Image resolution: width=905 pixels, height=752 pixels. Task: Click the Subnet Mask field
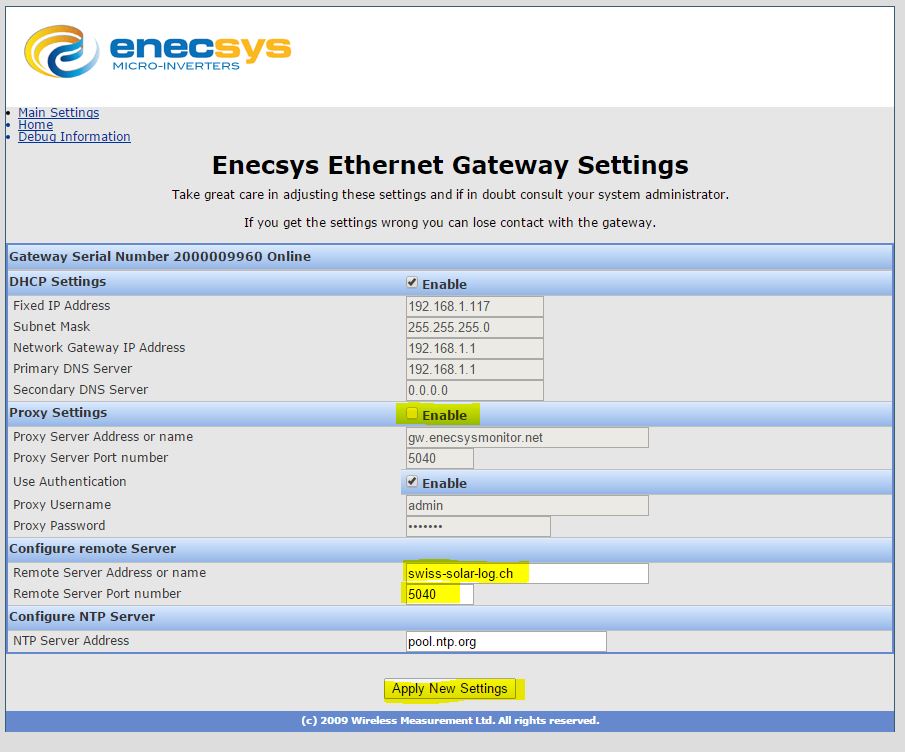pyautogui.click(x=474, y=327)
